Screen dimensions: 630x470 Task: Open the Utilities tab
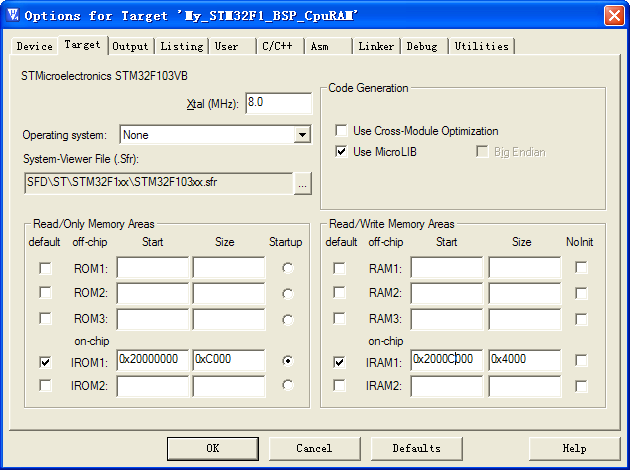click(481, 46)
